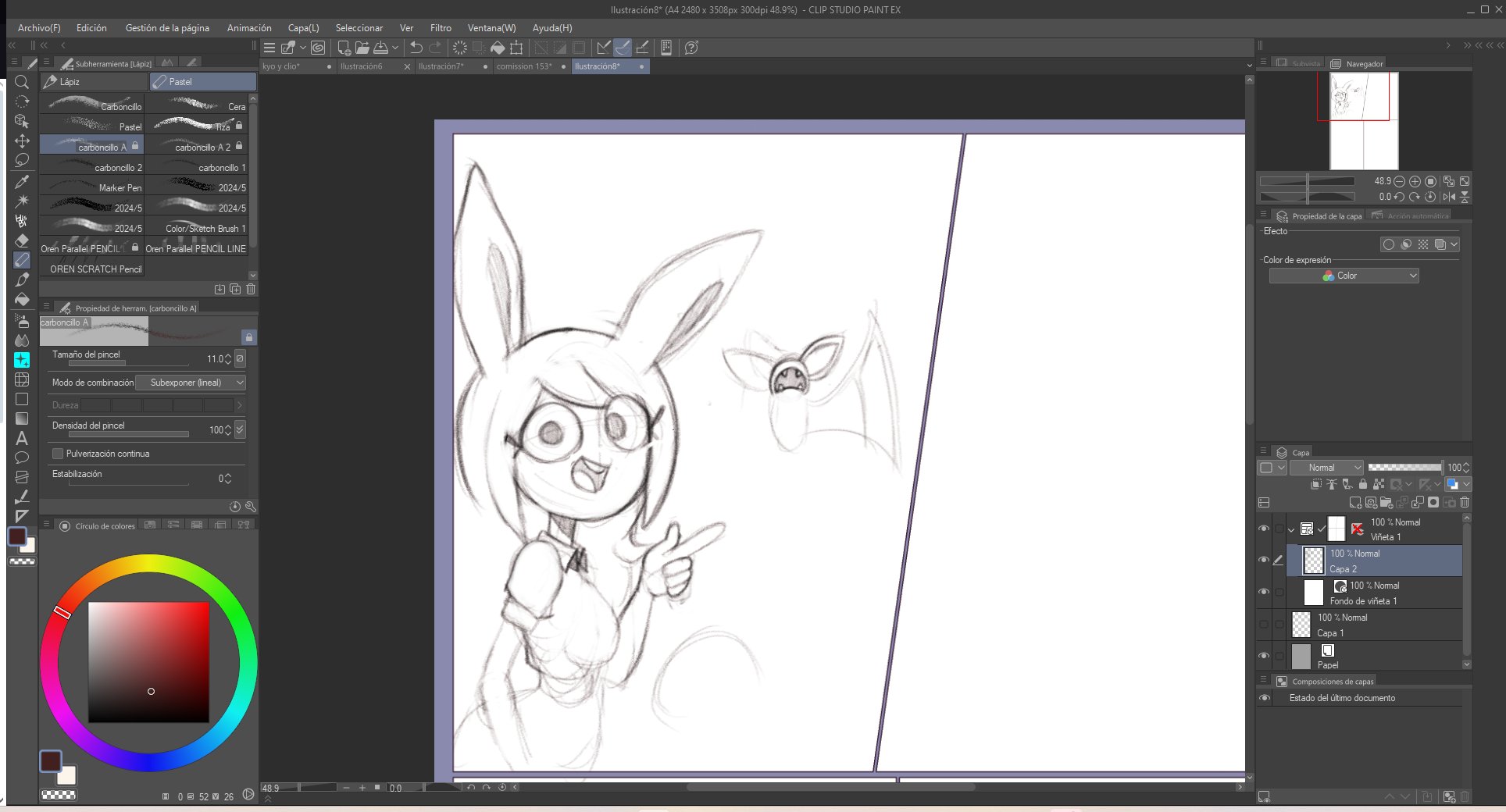This screenshot has width=1506, height=812.
Task: Click the help question mark icon
Action: (691, 48)
